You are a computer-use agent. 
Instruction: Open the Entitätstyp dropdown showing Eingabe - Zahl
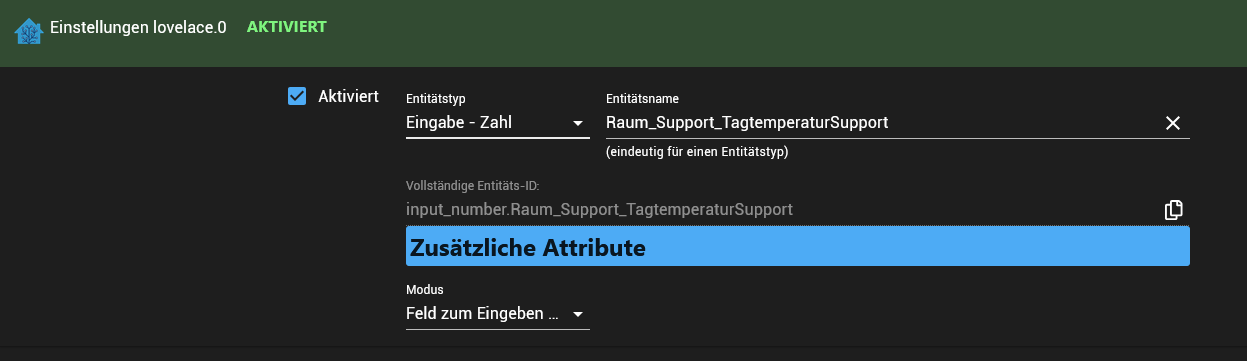[497, 123]
